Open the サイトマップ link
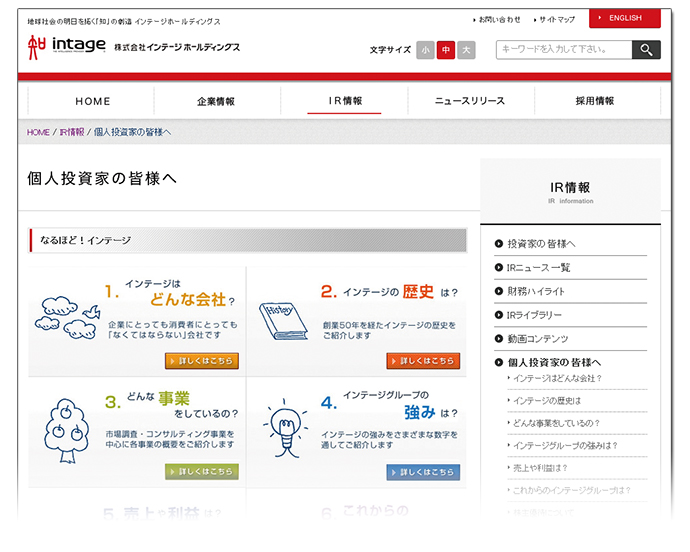 [554, 20]
